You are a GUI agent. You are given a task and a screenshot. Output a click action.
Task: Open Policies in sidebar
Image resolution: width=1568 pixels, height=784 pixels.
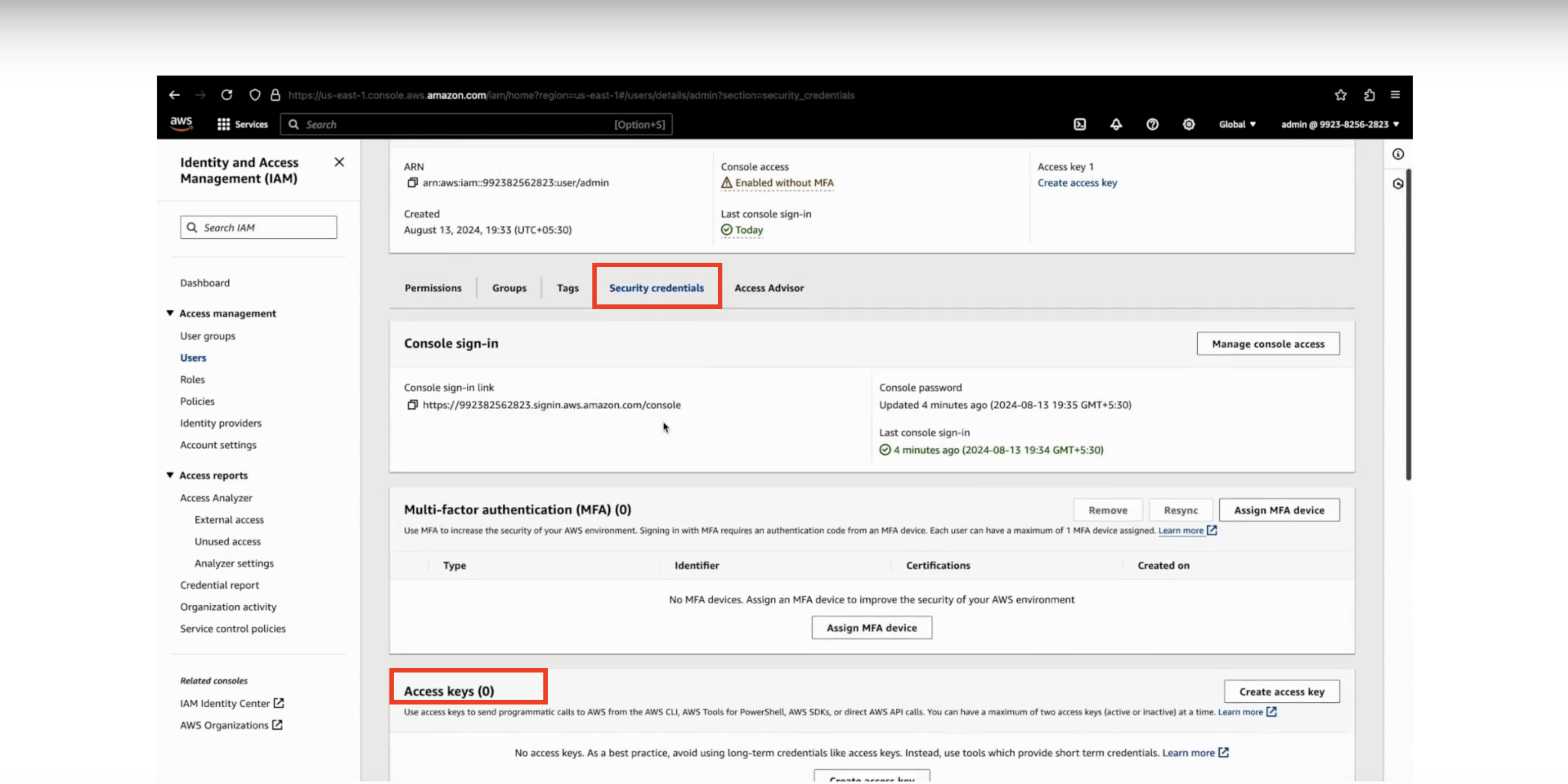197,402
